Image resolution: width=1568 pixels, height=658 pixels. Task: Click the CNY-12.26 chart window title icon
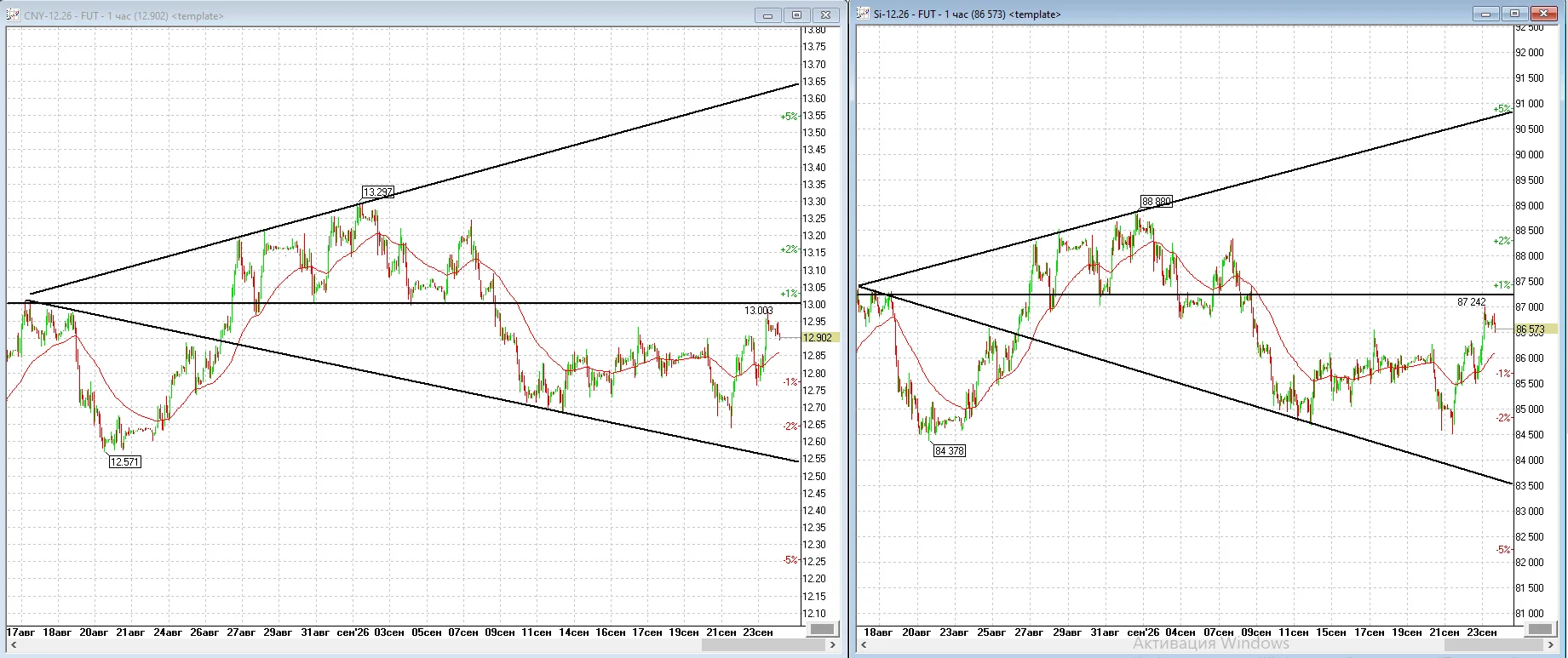pos(13,15)
